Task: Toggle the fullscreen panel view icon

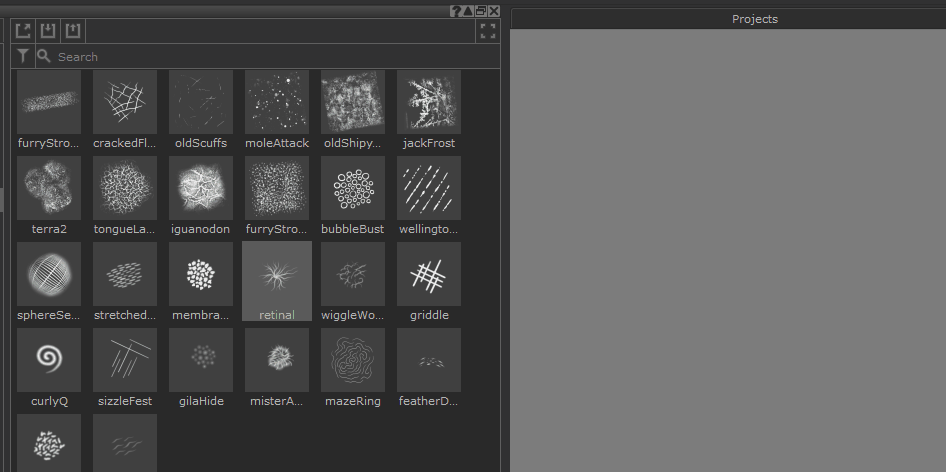Action: [488, 31]
